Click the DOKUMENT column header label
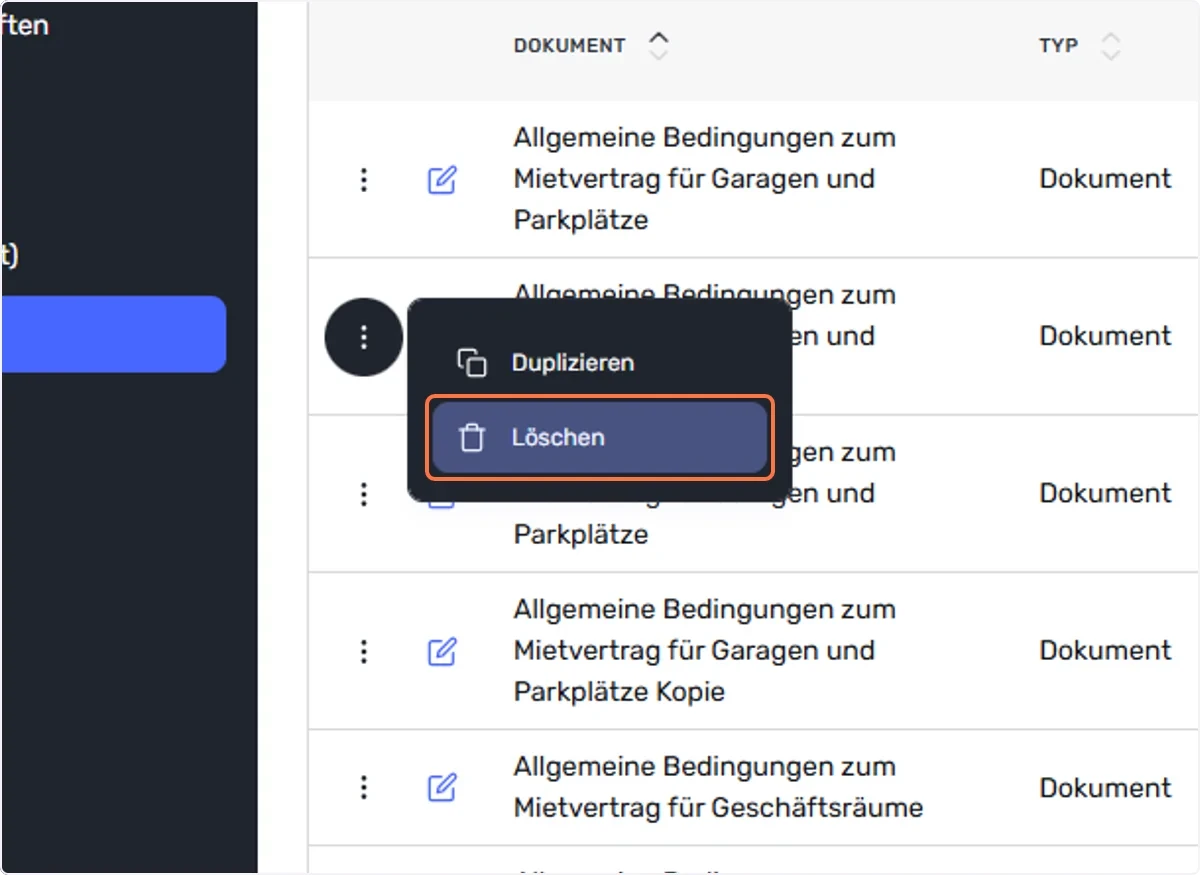 click(x=569, y=46)
